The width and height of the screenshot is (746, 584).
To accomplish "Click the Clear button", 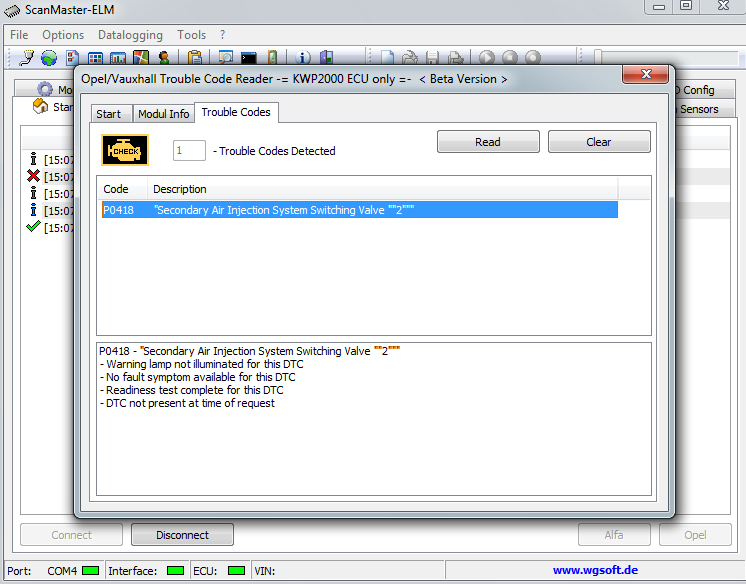I will coord(599,142).
